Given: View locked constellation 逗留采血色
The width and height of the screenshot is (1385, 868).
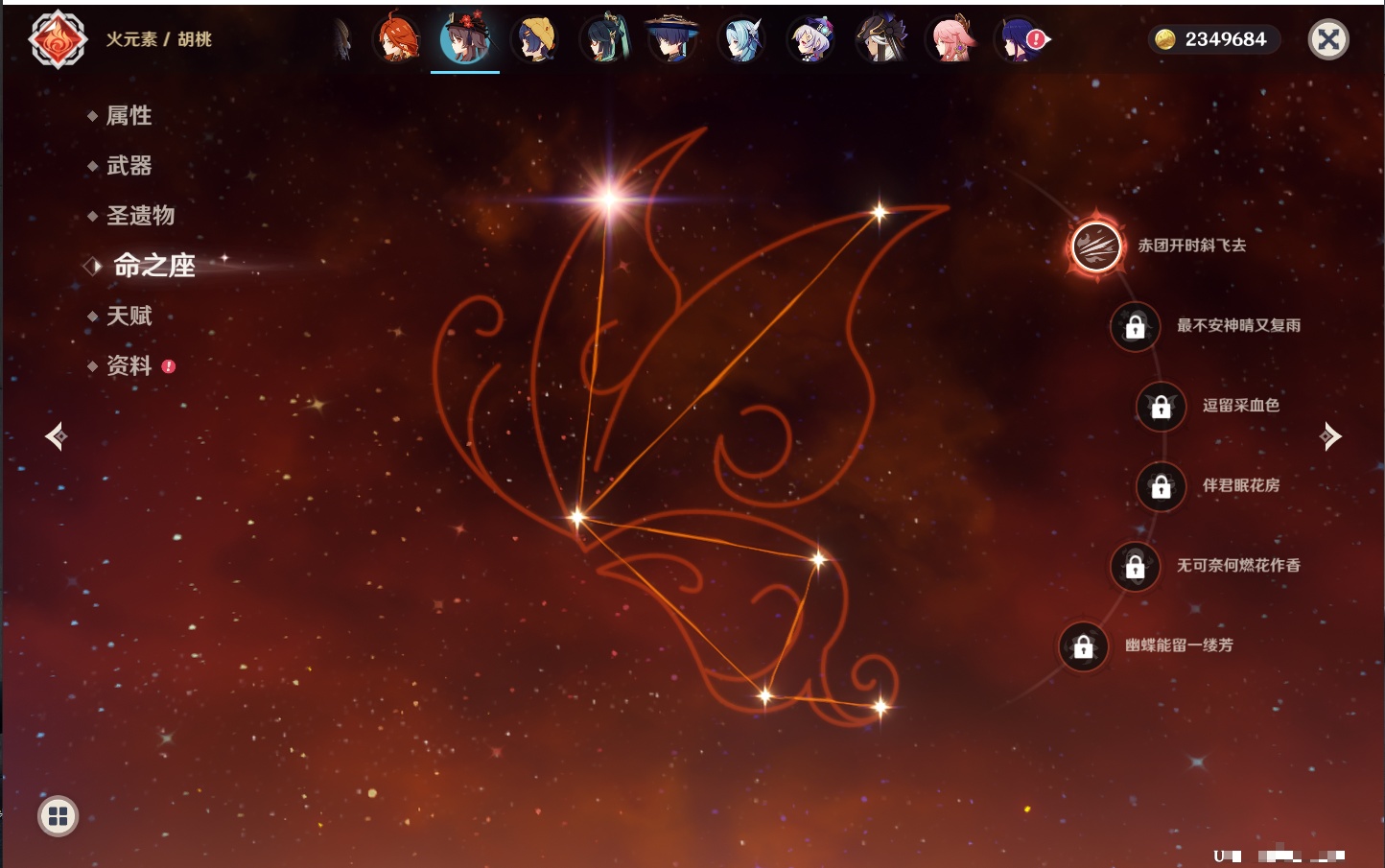Looking at the screenshot, I should coord(1161,407).
